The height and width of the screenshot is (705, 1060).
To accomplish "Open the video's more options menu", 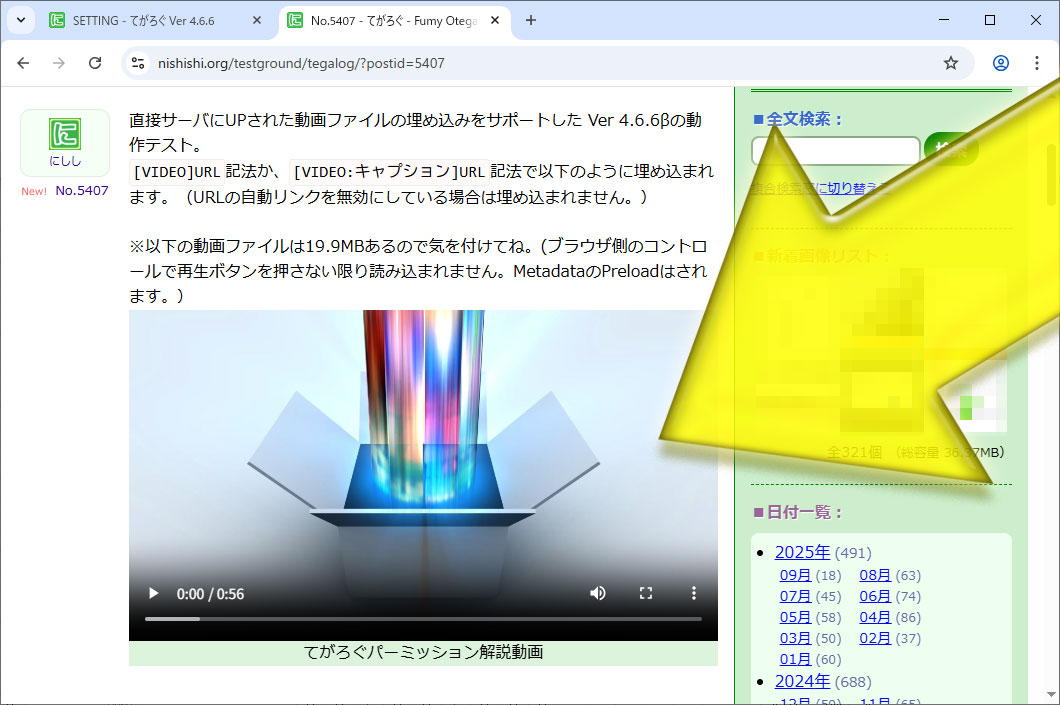I will (x=694, y=593).
